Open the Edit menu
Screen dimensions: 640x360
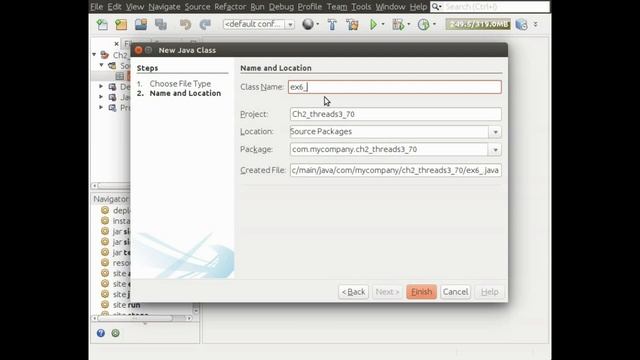pyautogui.click(x=114, y=7)
